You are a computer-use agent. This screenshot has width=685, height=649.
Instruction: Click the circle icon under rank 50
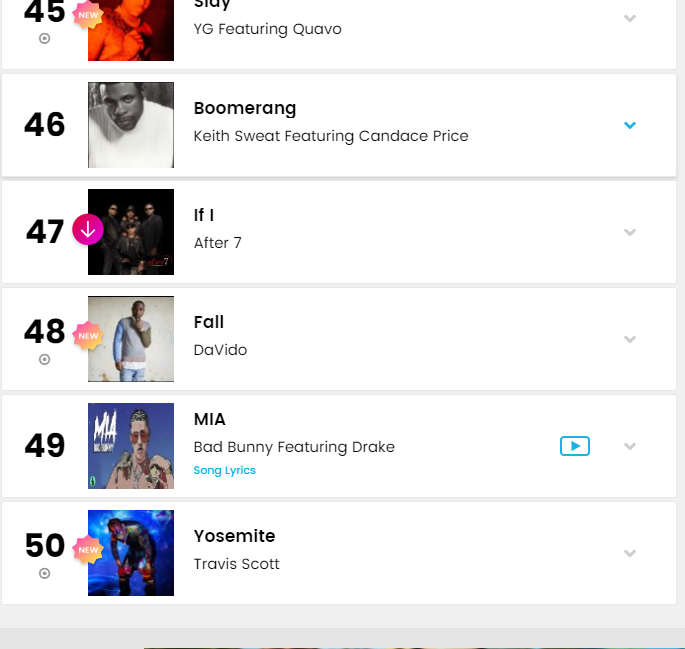[45, 573]
